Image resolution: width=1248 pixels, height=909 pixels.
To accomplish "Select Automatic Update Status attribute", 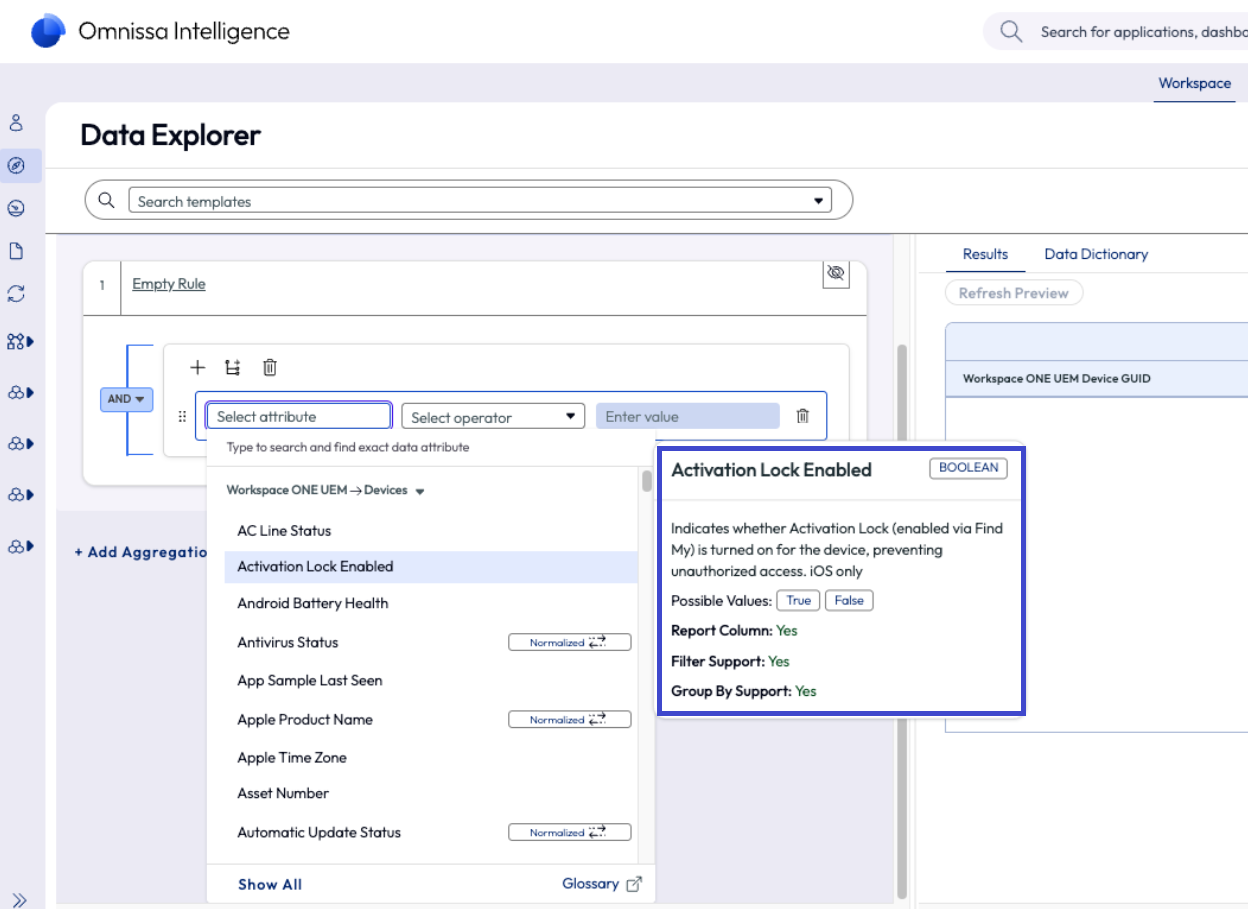I will click(319, 832).
